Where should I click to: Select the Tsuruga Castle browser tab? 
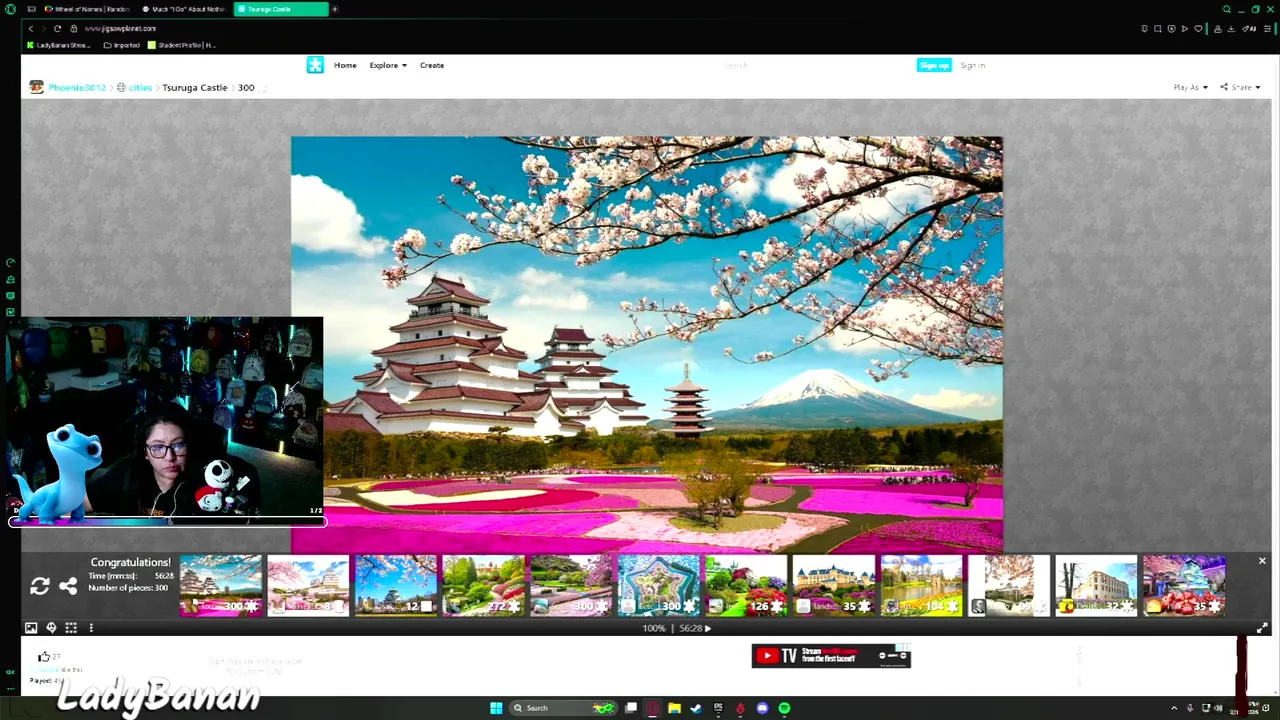pos(281,9)
